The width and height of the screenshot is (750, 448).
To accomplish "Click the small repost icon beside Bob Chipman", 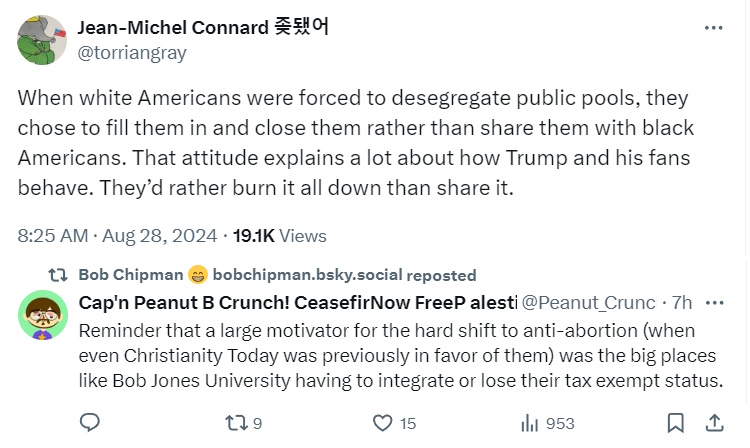I will coord(58,275).
